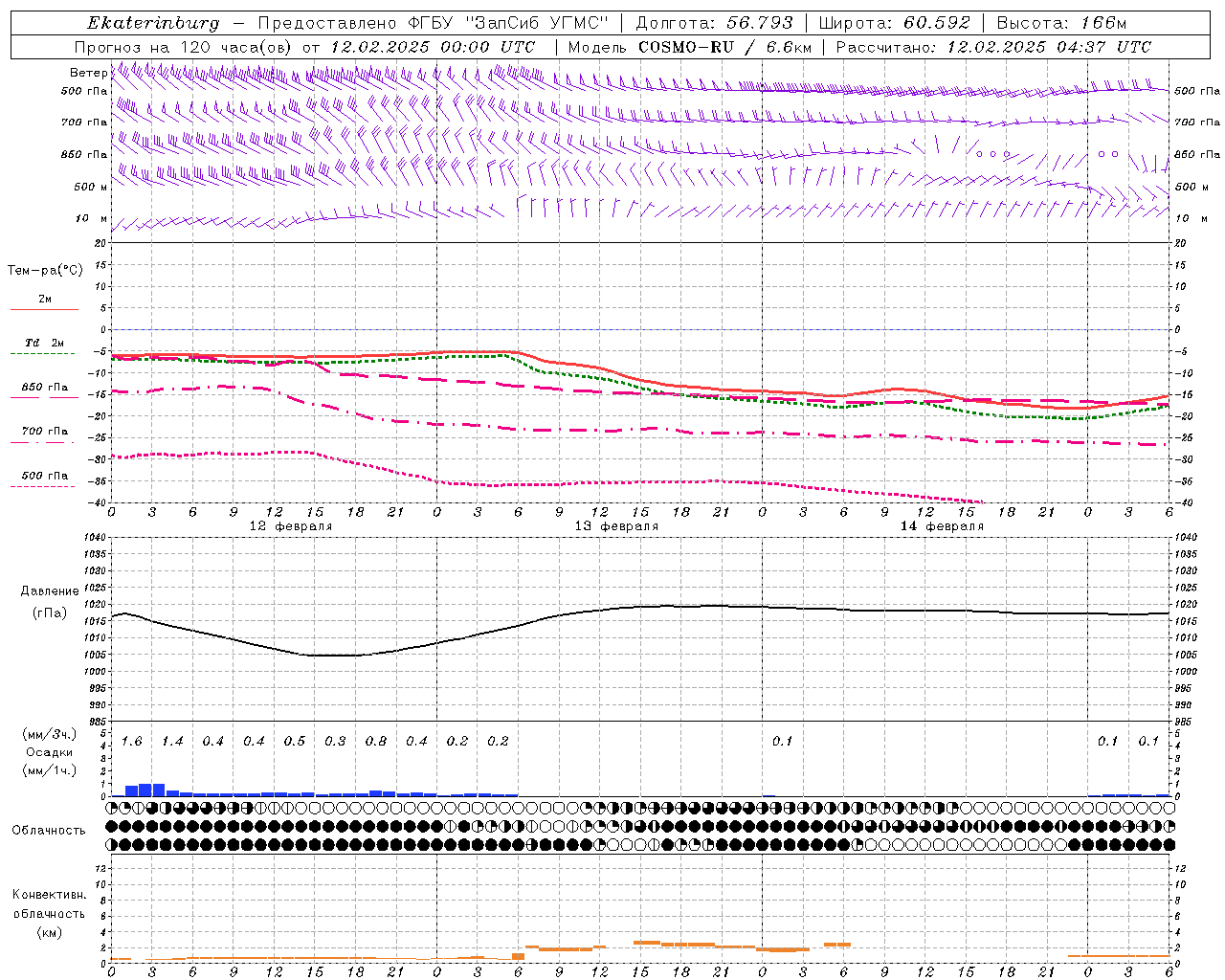Click the '13 февраля' date label

click(x=616, y=526)
